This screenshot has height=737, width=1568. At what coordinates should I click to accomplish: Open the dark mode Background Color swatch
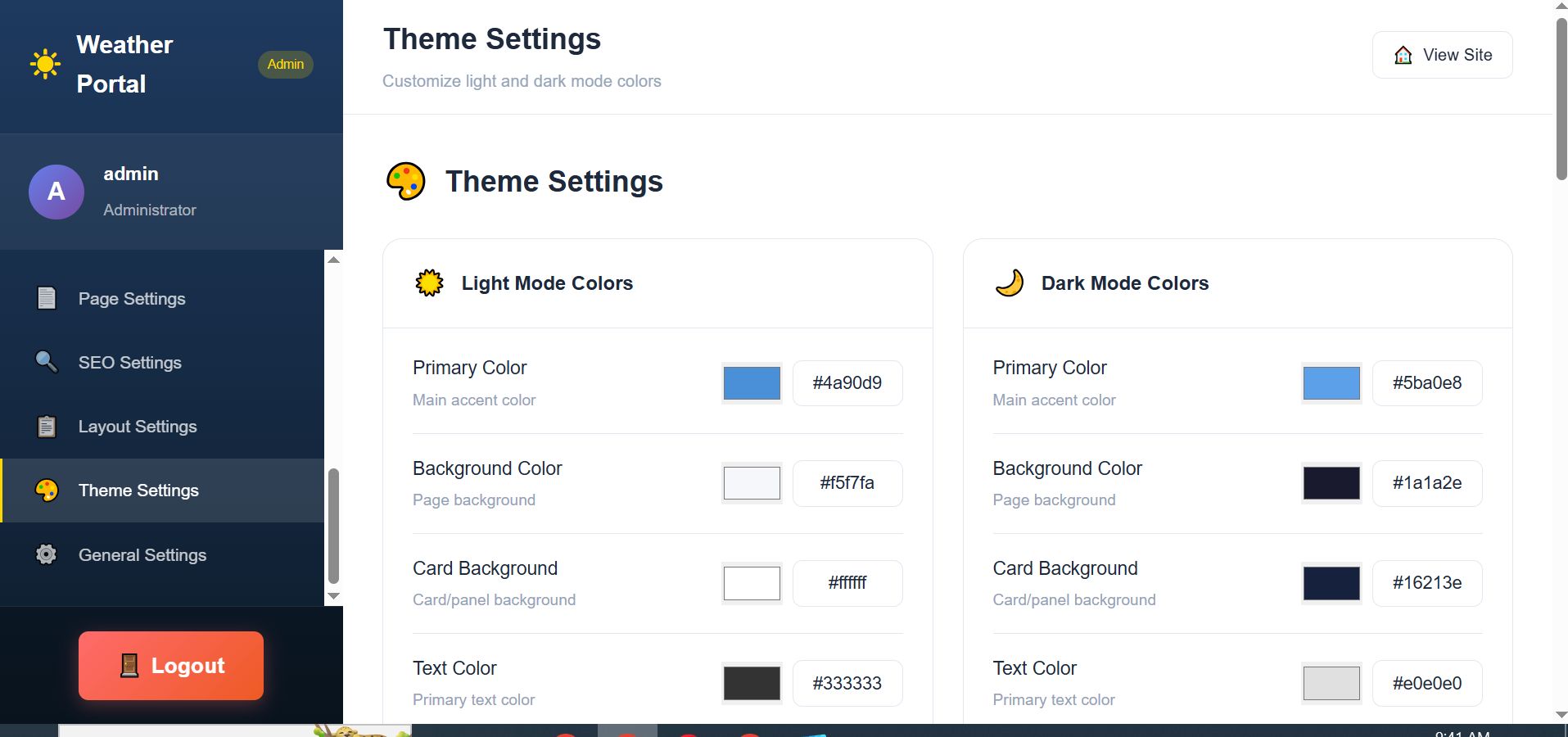(x=1331, y=483)
